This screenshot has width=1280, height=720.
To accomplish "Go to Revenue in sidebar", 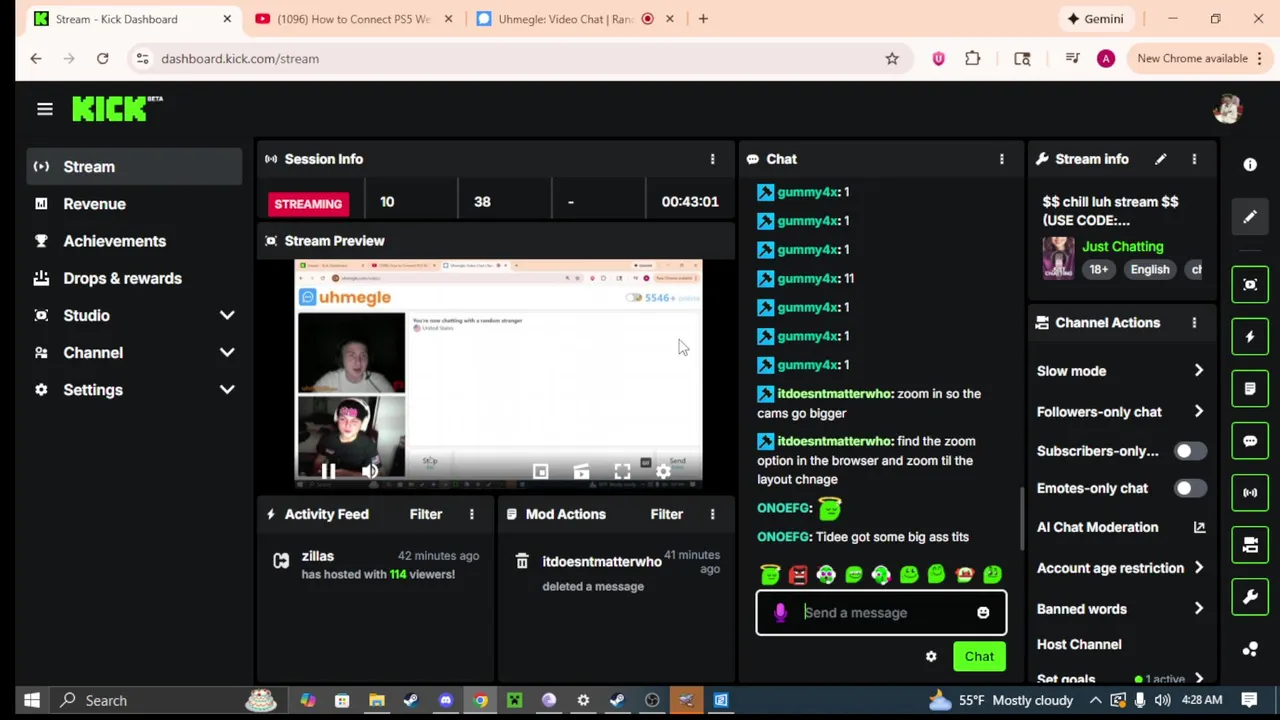I will click(134, 204).
